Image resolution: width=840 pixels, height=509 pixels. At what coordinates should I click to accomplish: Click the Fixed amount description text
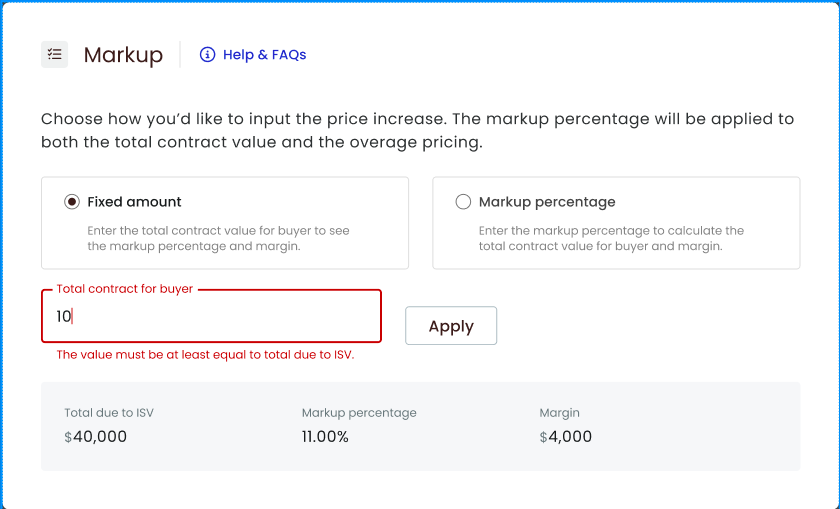[x=218, y=238]
